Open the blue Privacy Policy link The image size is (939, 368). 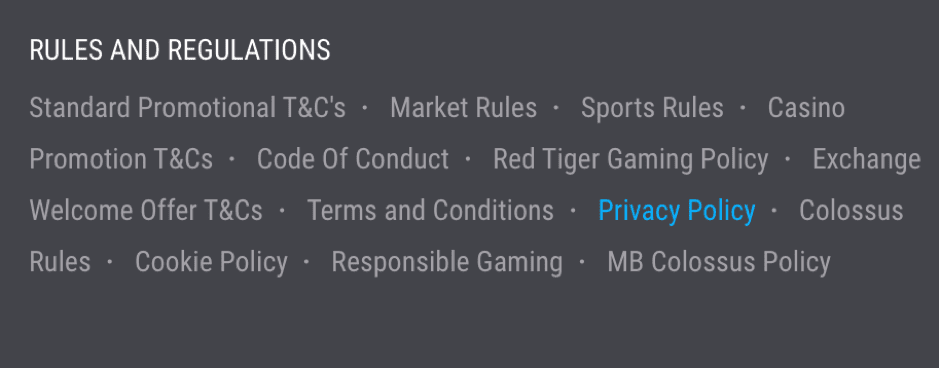(x=677, y=211)
